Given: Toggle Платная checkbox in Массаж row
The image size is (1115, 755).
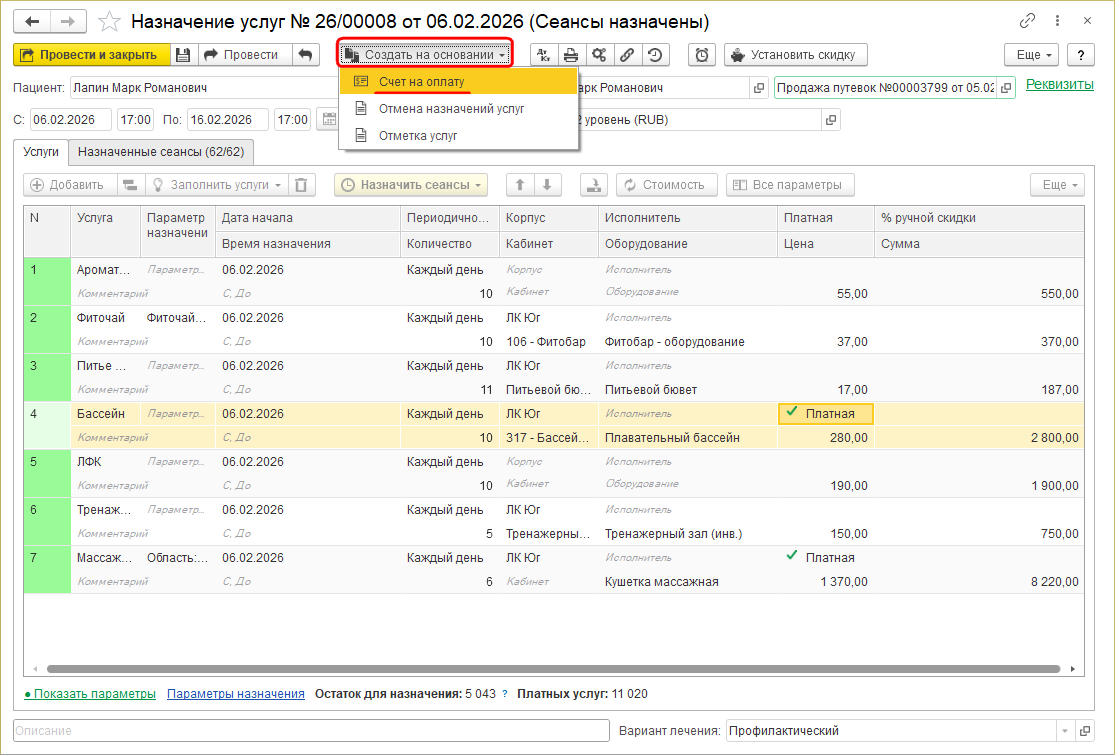Looking at the screenshot, I should tap(792, 557).
